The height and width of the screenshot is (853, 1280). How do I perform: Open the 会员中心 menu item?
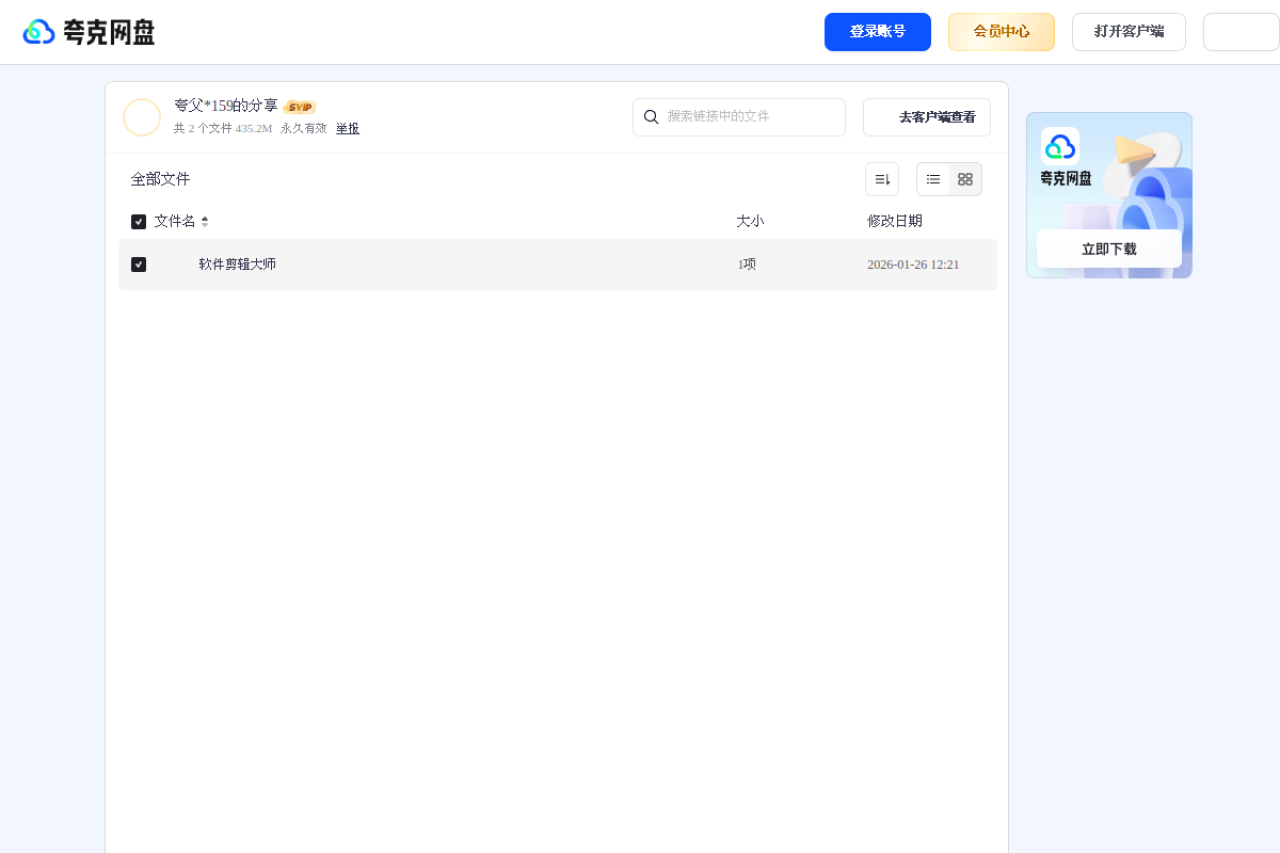[1001, 31]
